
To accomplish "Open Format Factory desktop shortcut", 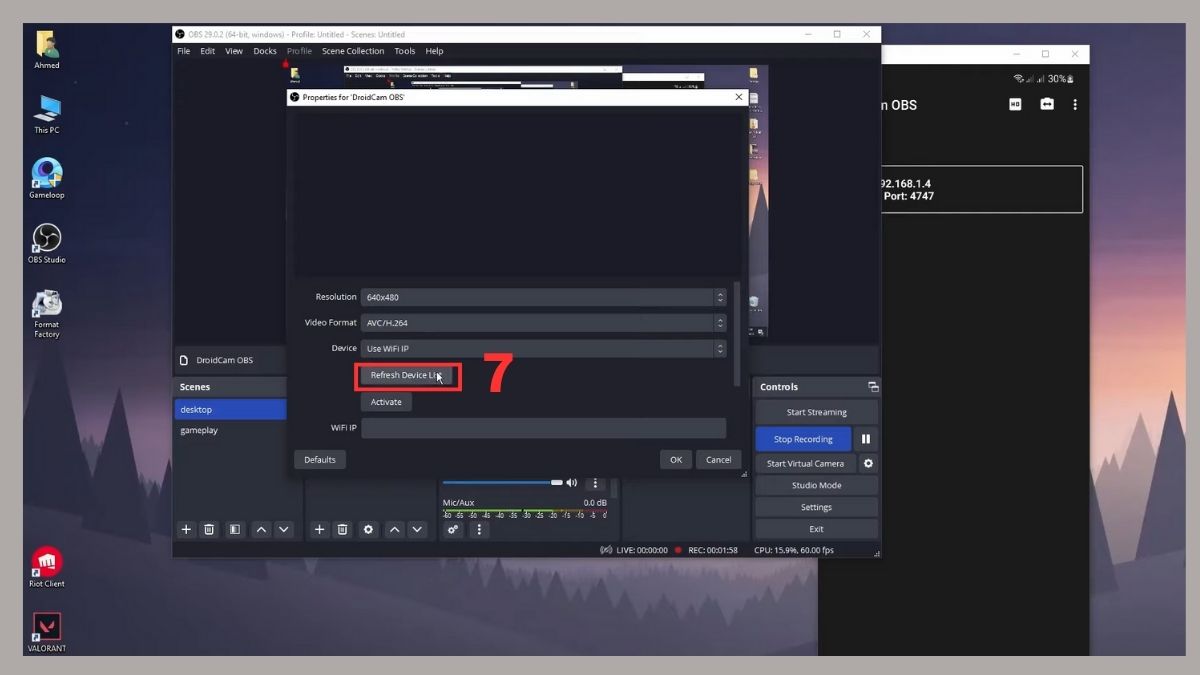I will pyautogui.click(x=47, y=313).
